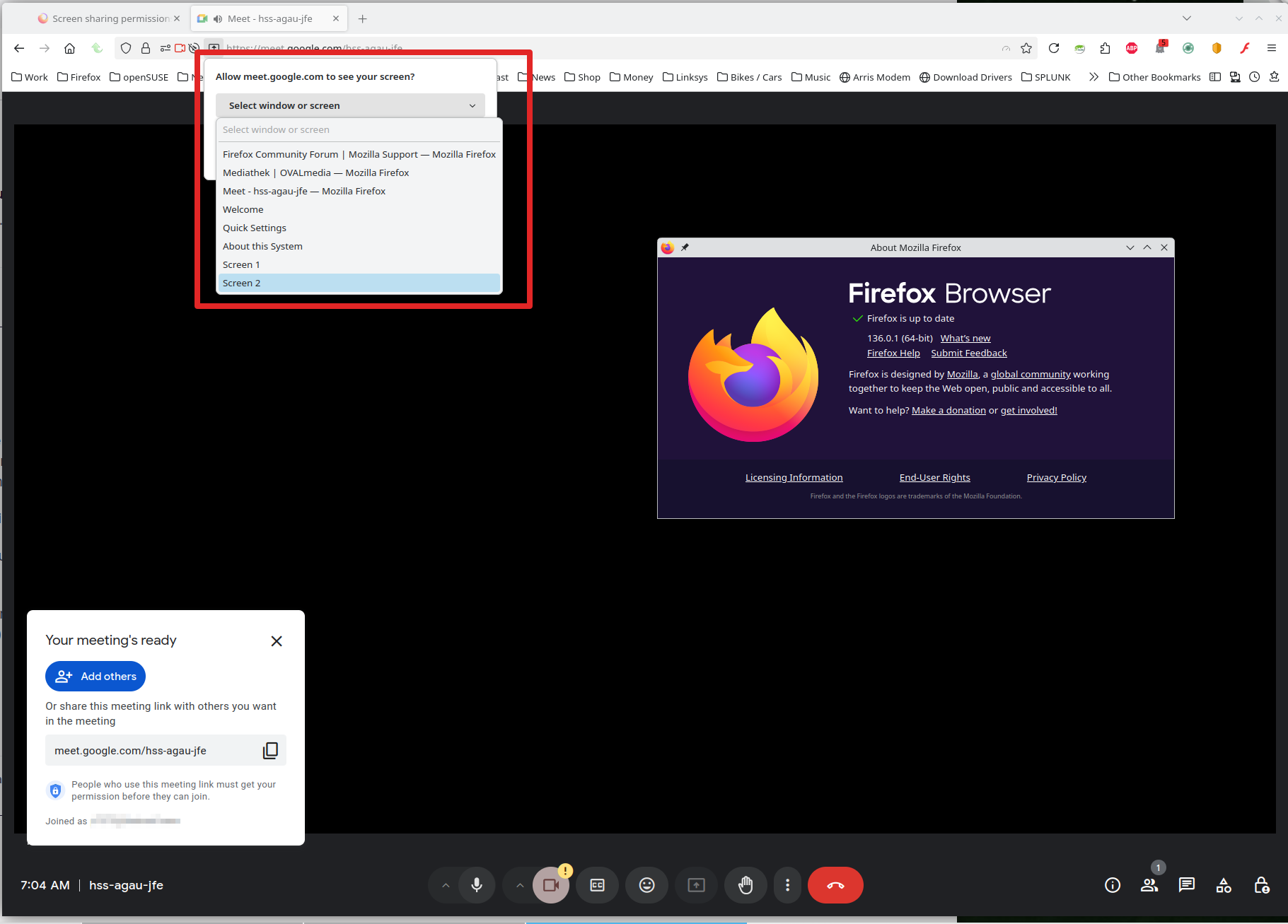Select 'Screen 1' in the share list
This screenshot has height=924, width=1288.
click(x=359, y=264)
